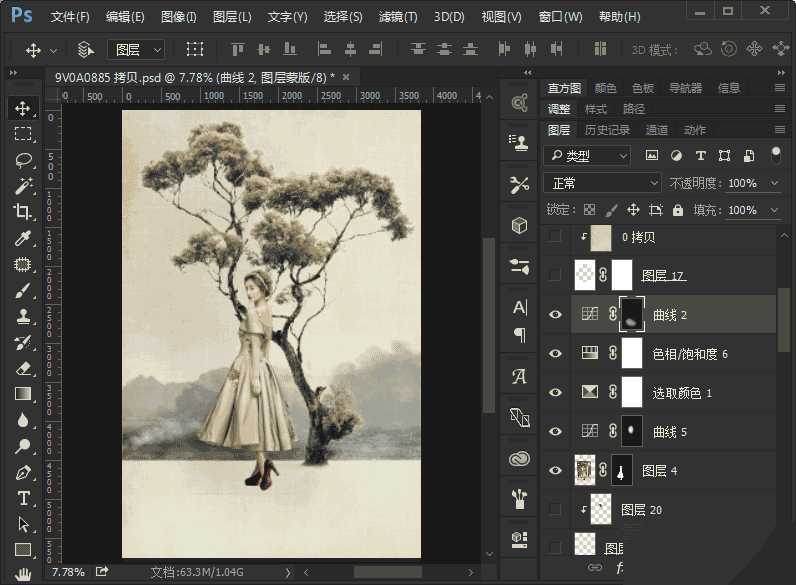The height and width of the screenshot is (585, 796).
Task: Hide the 曲线 2 layer
Action: 556,314
